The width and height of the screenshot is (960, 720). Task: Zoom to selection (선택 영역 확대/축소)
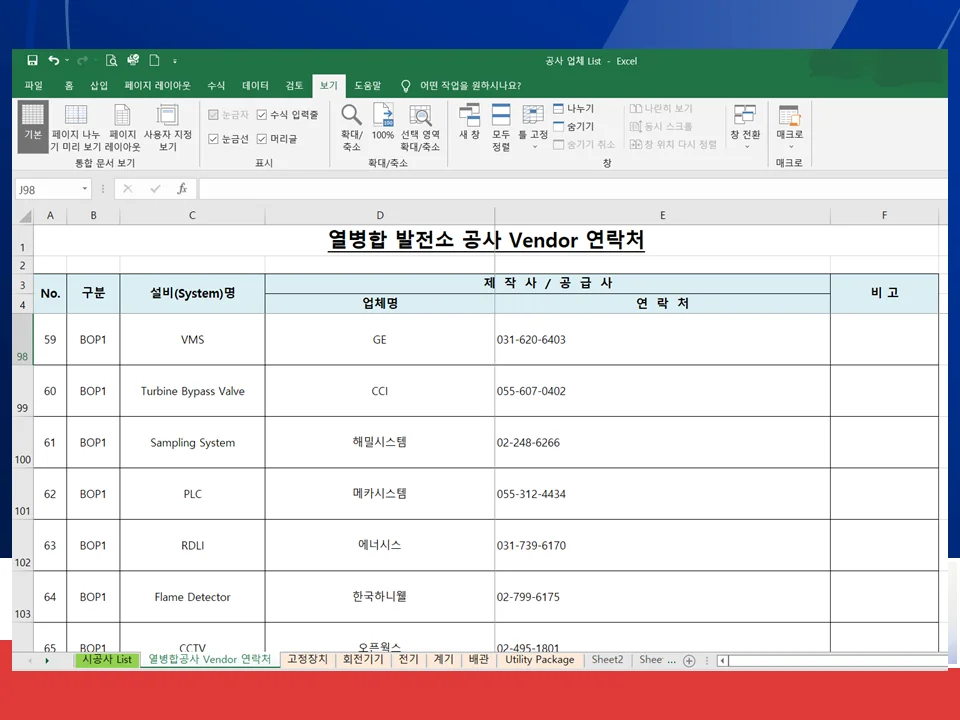pyautogui.click(x=420, y=127)
